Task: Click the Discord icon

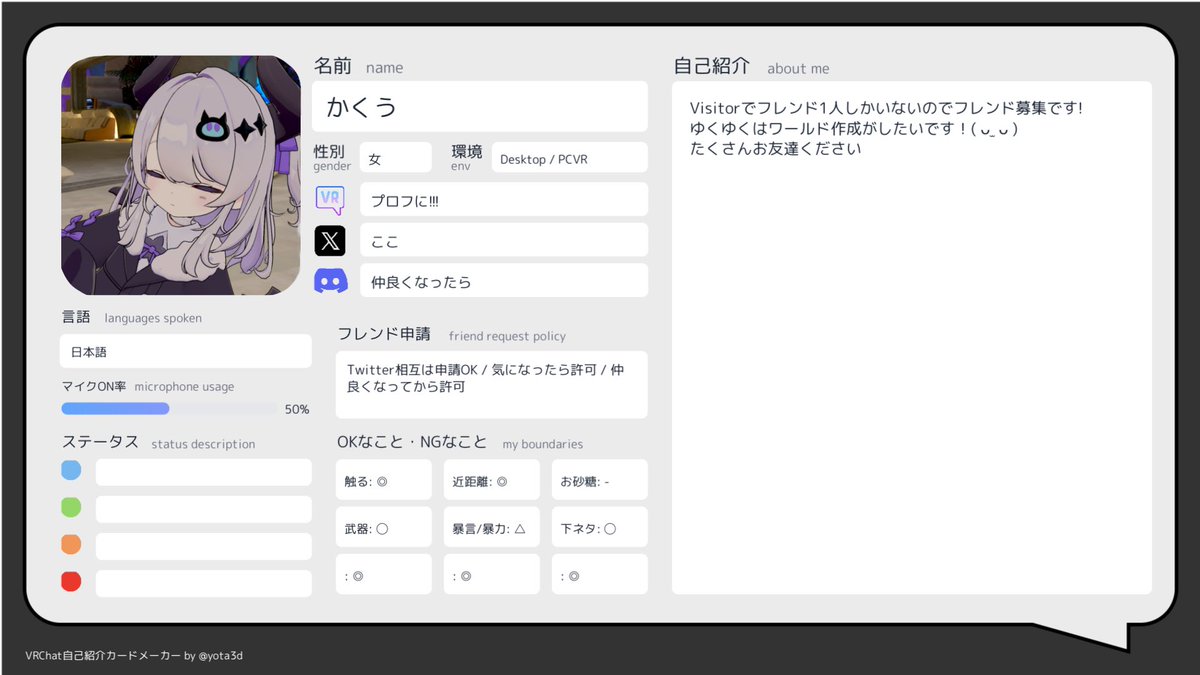Action: pos(330,280)
